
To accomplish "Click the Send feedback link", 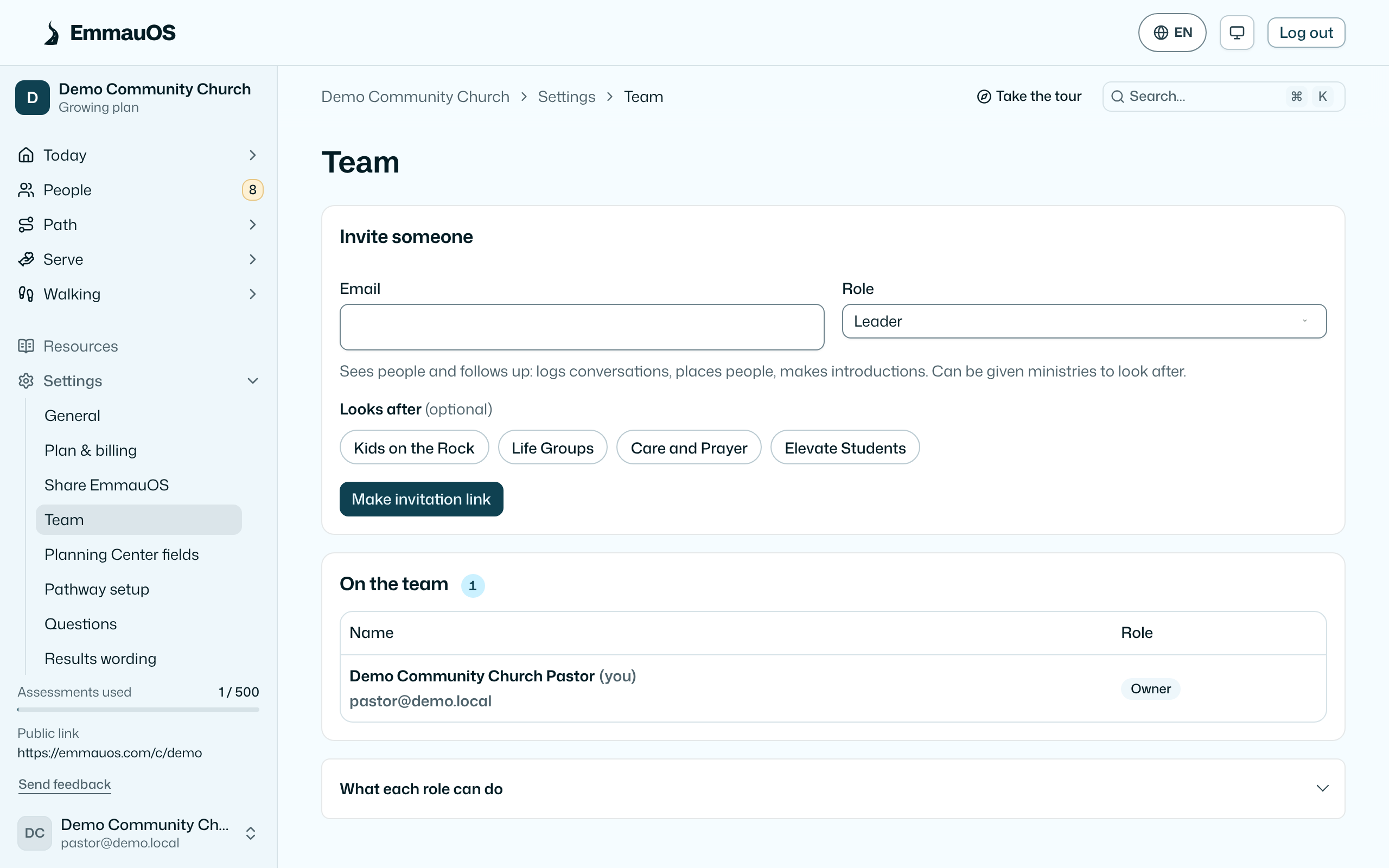I will pos(64,784).
